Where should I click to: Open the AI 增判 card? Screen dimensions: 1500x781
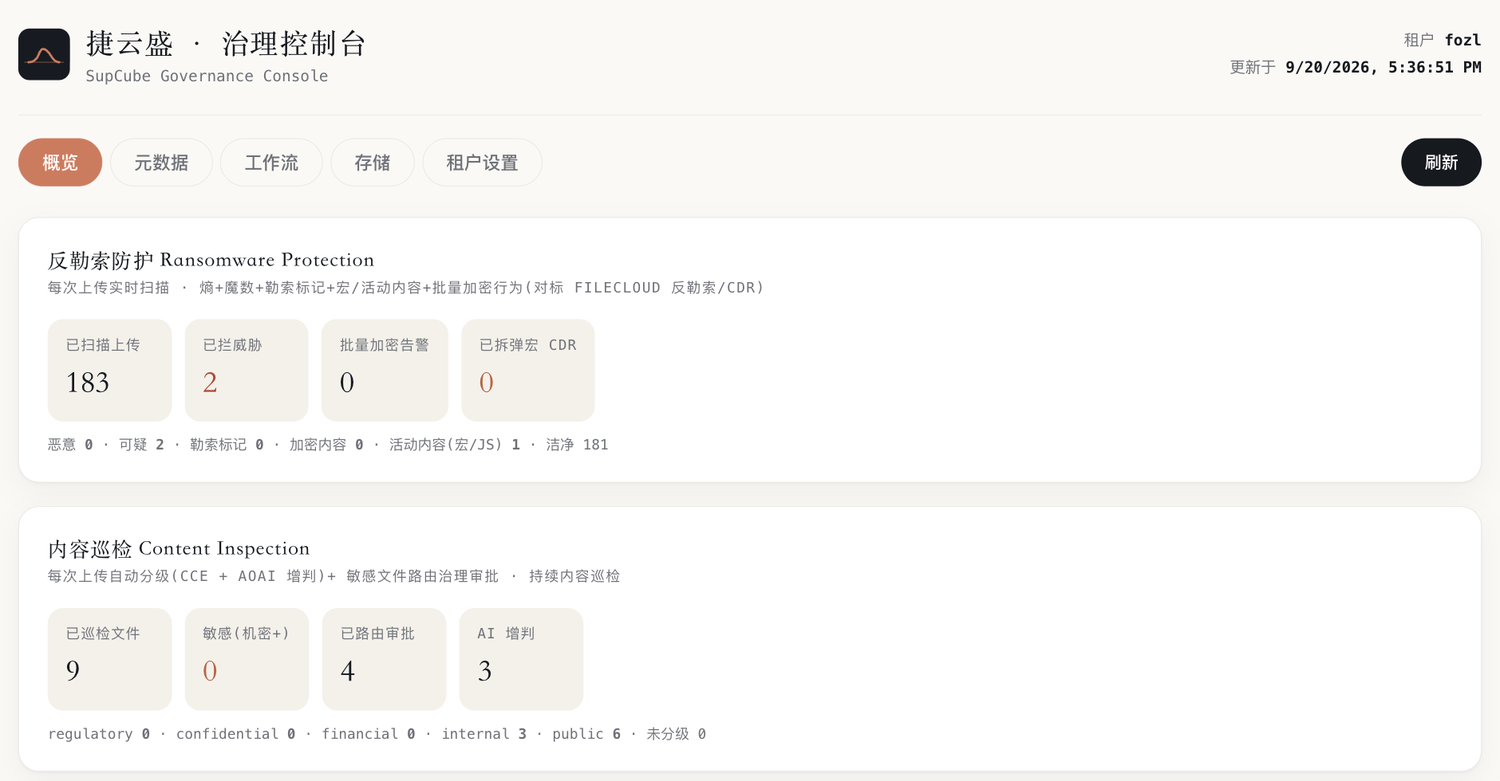pos(521,659)
